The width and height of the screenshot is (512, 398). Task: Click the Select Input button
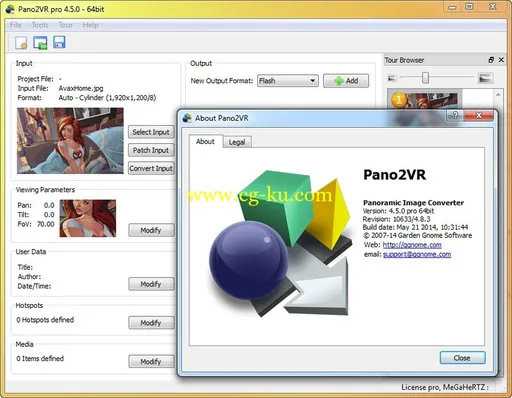(151, 132)
